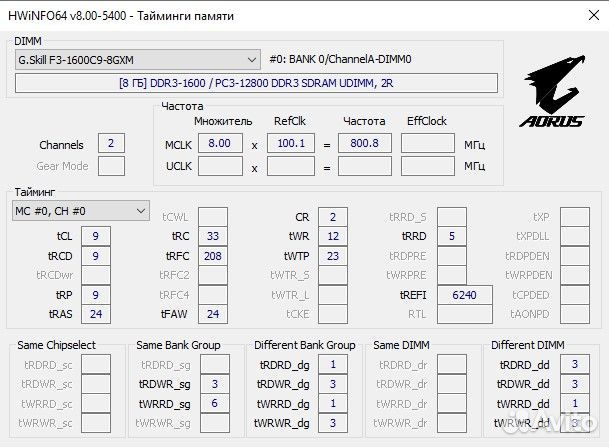The height and width of the screenshot is (447, 609).
Task: Click the 'Different DIMM' heading
Action: [527, 345]
